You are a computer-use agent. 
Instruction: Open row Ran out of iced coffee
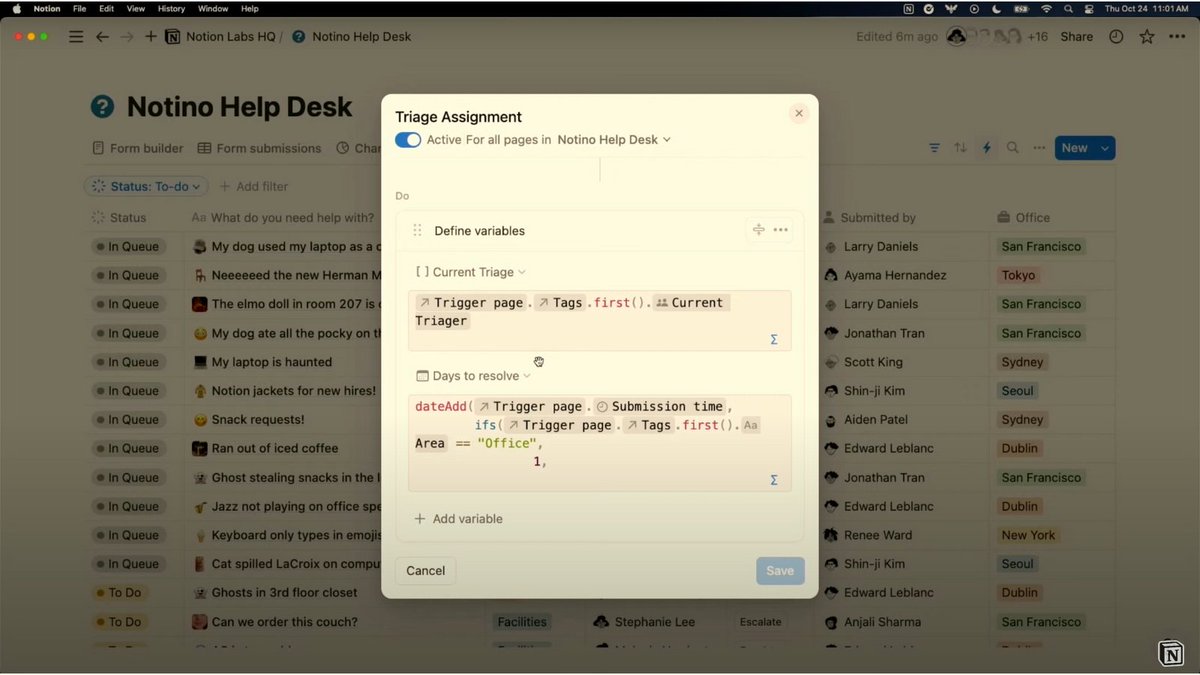pos(275,448)
